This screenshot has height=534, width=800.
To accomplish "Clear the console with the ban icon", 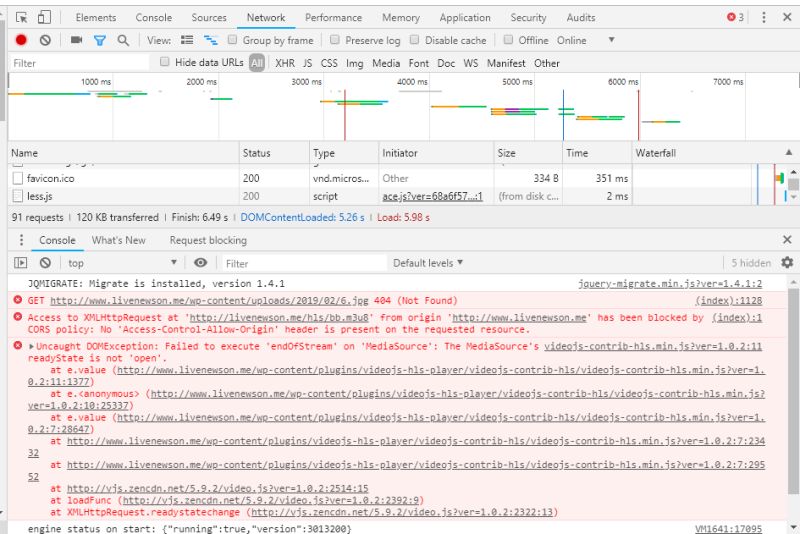I will coord(45,263).
